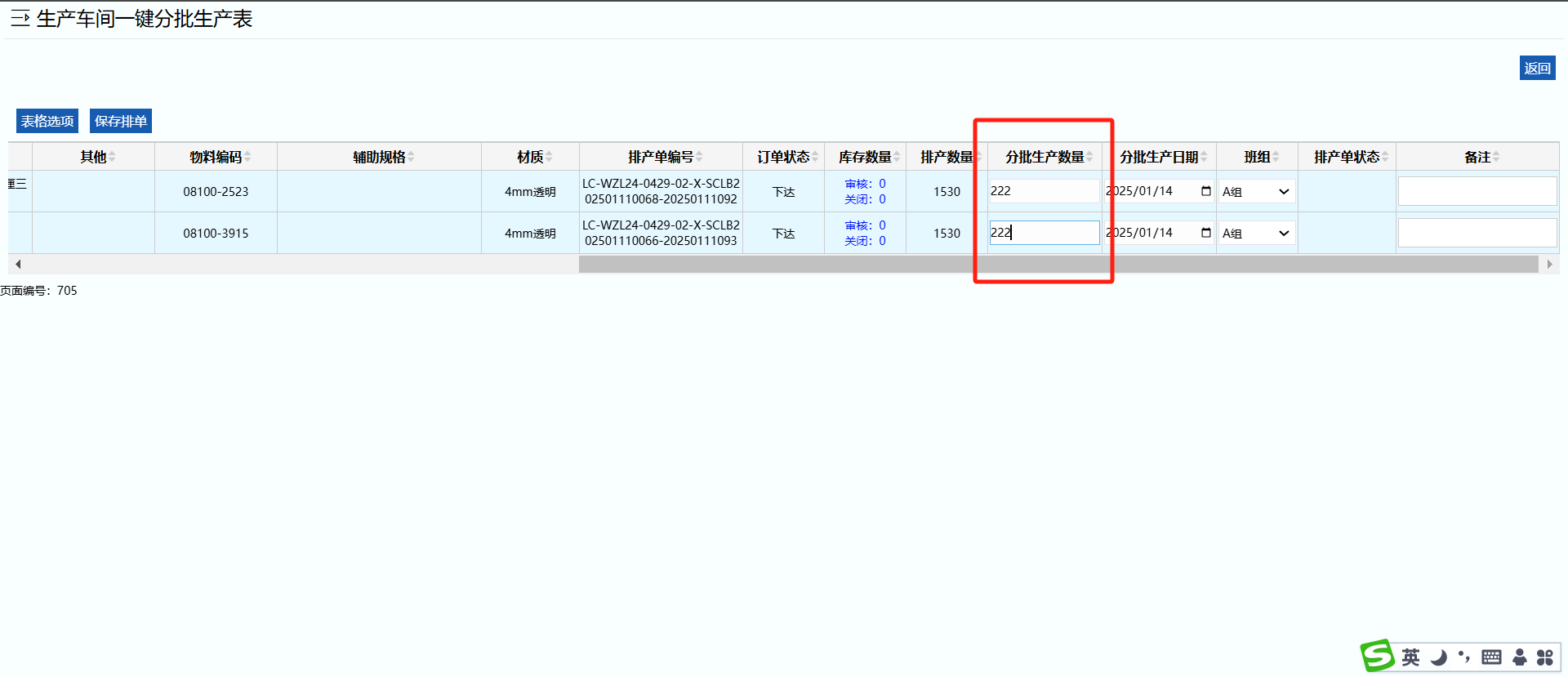1568x677 pixels.
Task: Open calendar picker icon for row 08100-2523
Action: [x=1206, y=191]
